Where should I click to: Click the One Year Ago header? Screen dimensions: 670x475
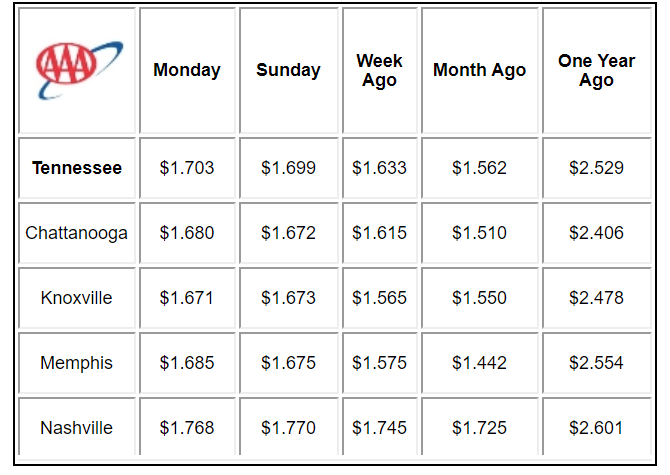(597, 70)
